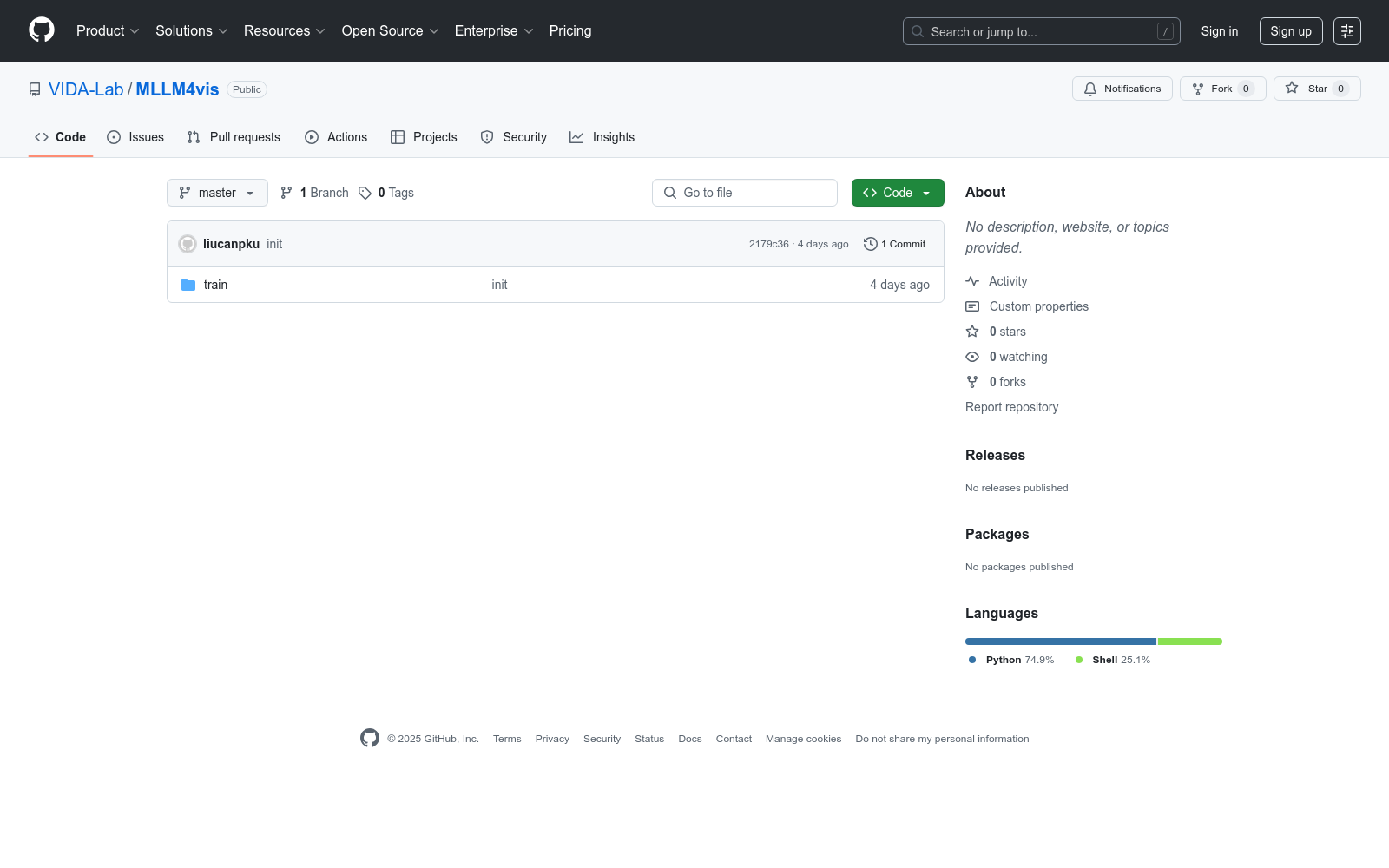Open appearance settings icon in header
This screenshot has height=868, width=1389.
coord(1347,31)
